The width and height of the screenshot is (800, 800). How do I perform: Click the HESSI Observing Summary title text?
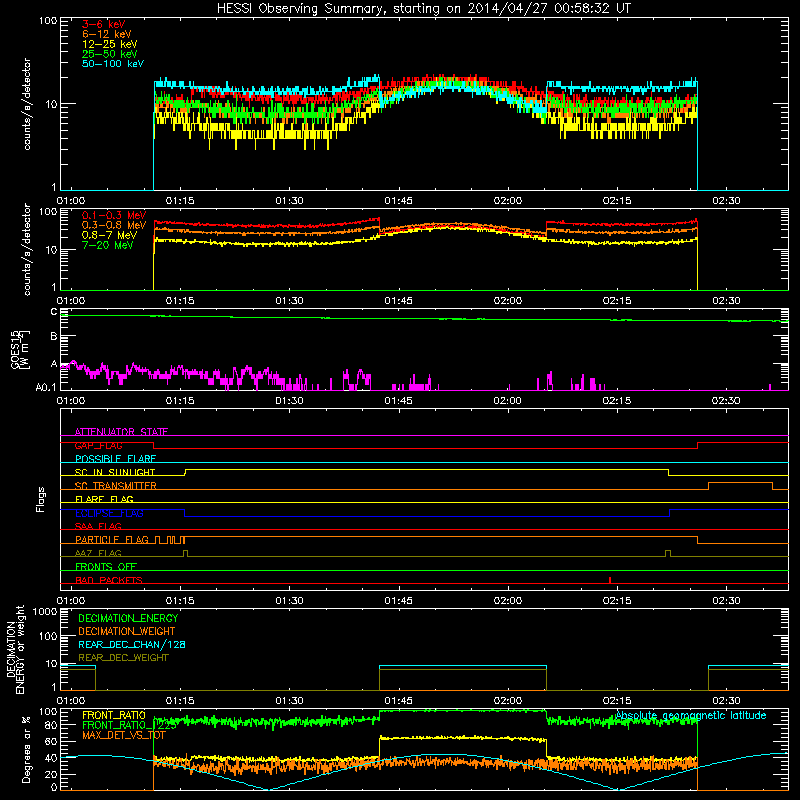423,9
